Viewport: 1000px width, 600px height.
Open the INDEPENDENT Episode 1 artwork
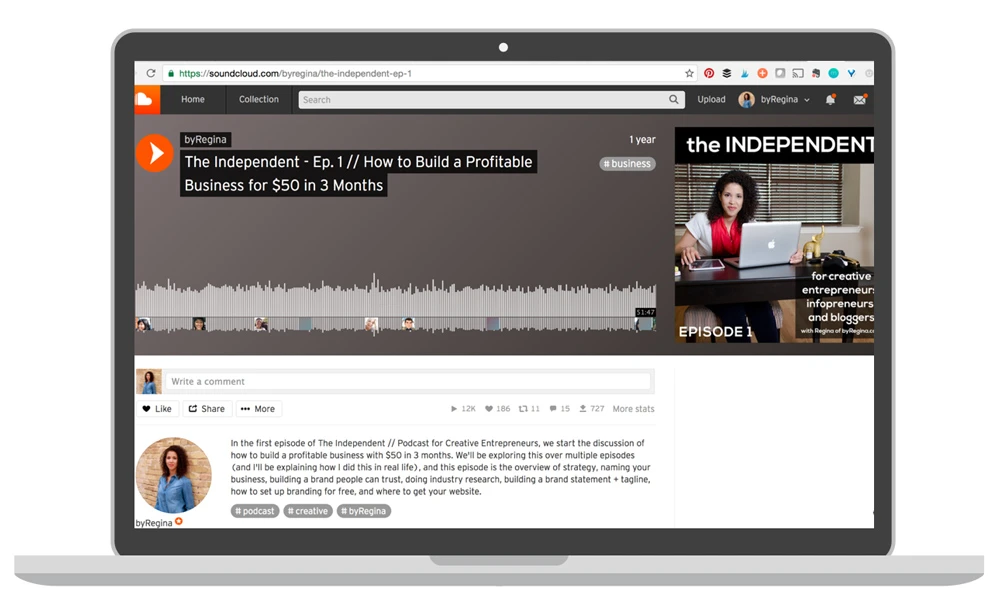point(774,235)
